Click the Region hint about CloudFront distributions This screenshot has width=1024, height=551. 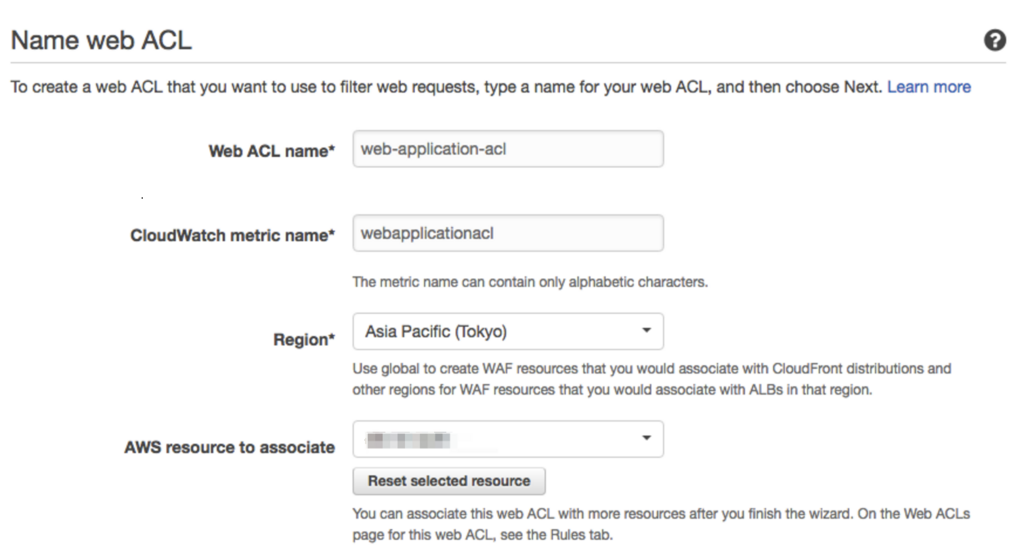(652, 379)
